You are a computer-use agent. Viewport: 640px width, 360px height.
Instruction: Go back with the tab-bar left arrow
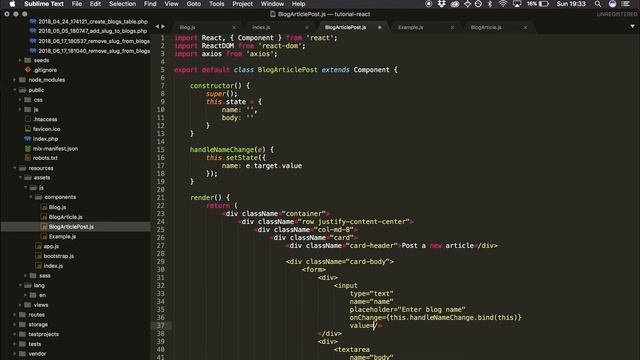(x=157, y=27)
